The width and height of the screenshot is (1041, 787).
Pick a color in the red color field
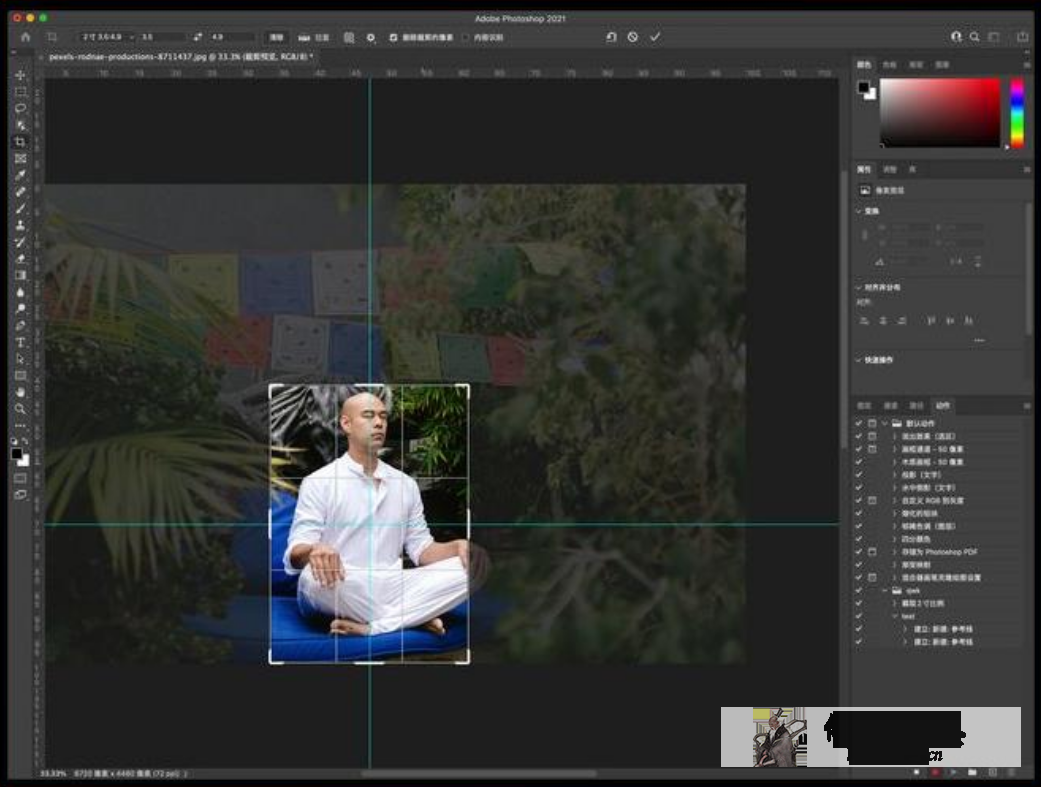click(940, 112)
